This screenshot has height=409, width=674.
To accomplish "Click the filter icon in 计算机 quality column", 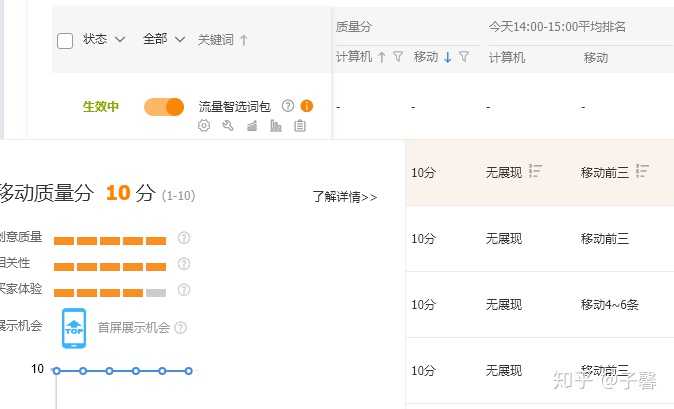I will coord(397,58).
